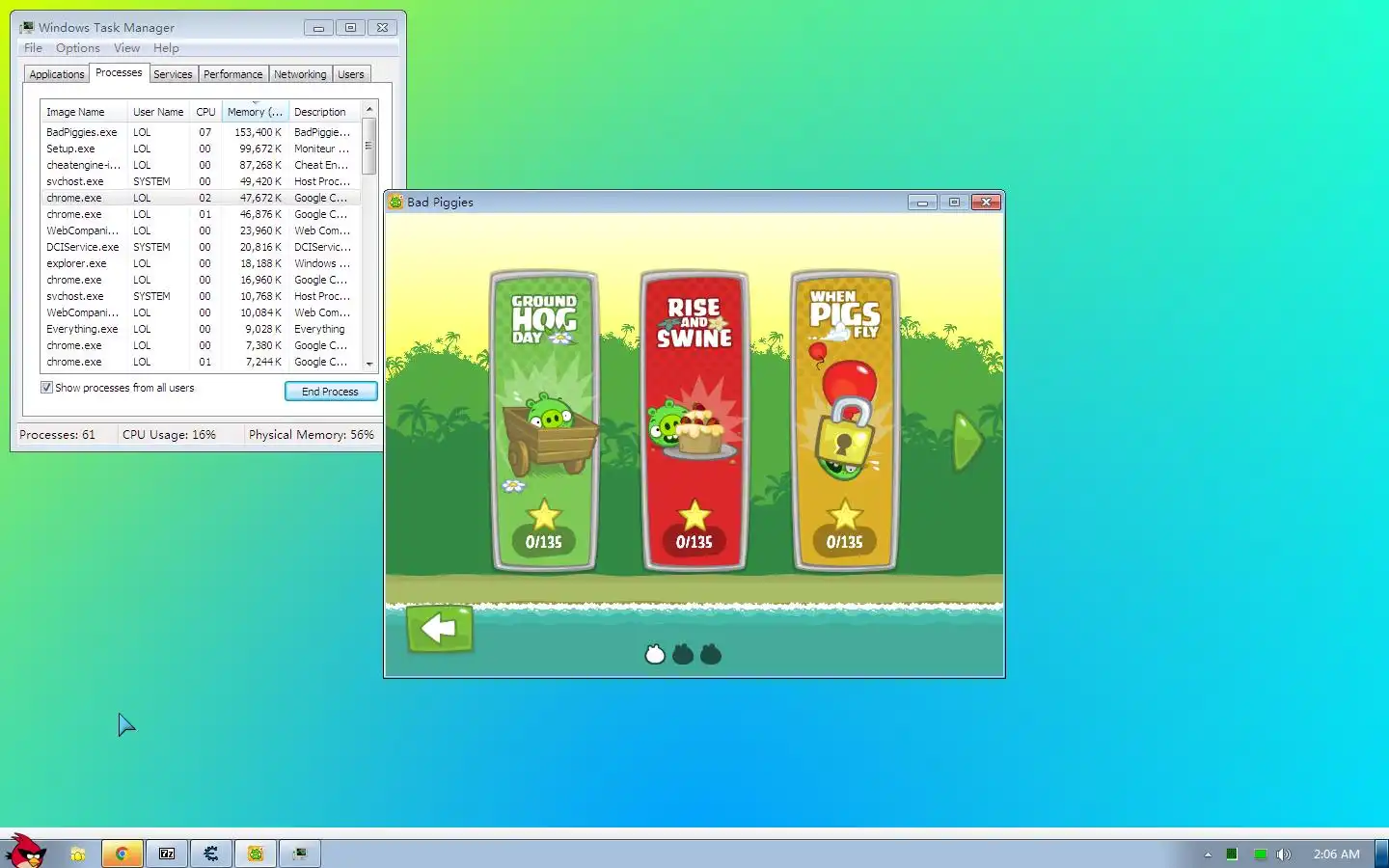Select the BadPiggies.exe process row
Screen dimensions: 1389x868
click(201, 132)
